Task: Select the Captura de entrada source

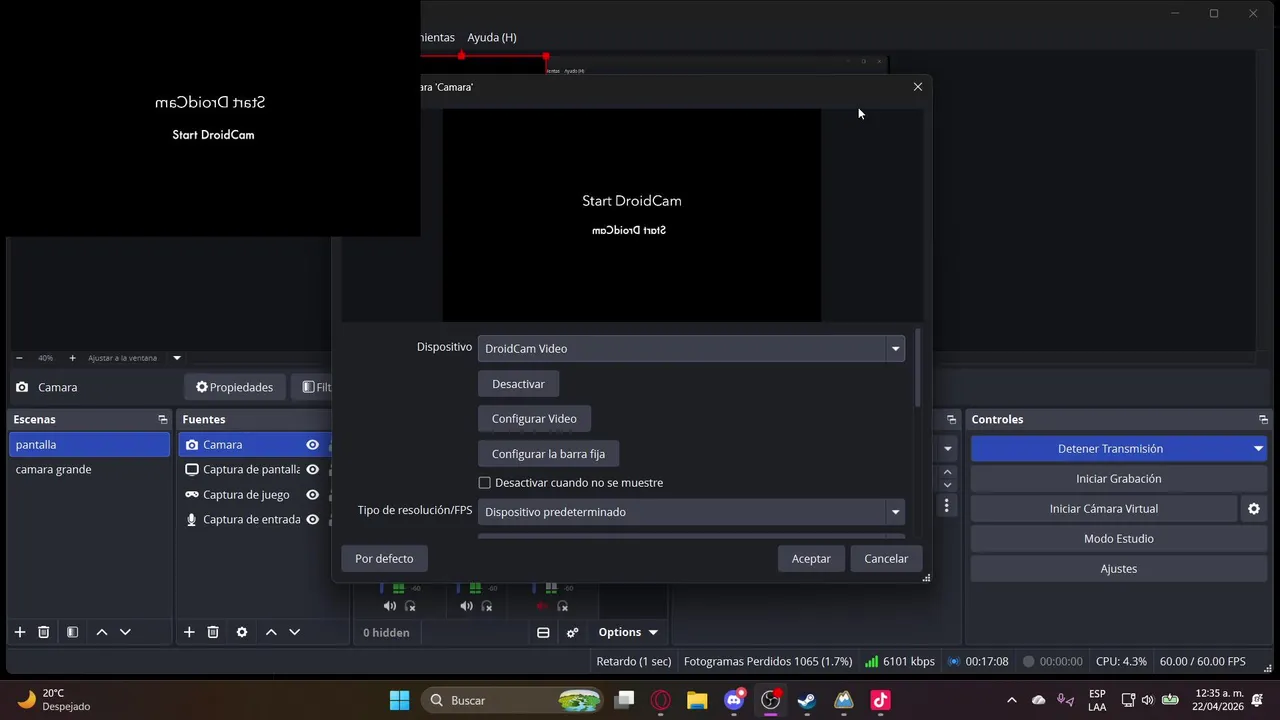Action: coord(251,520)
